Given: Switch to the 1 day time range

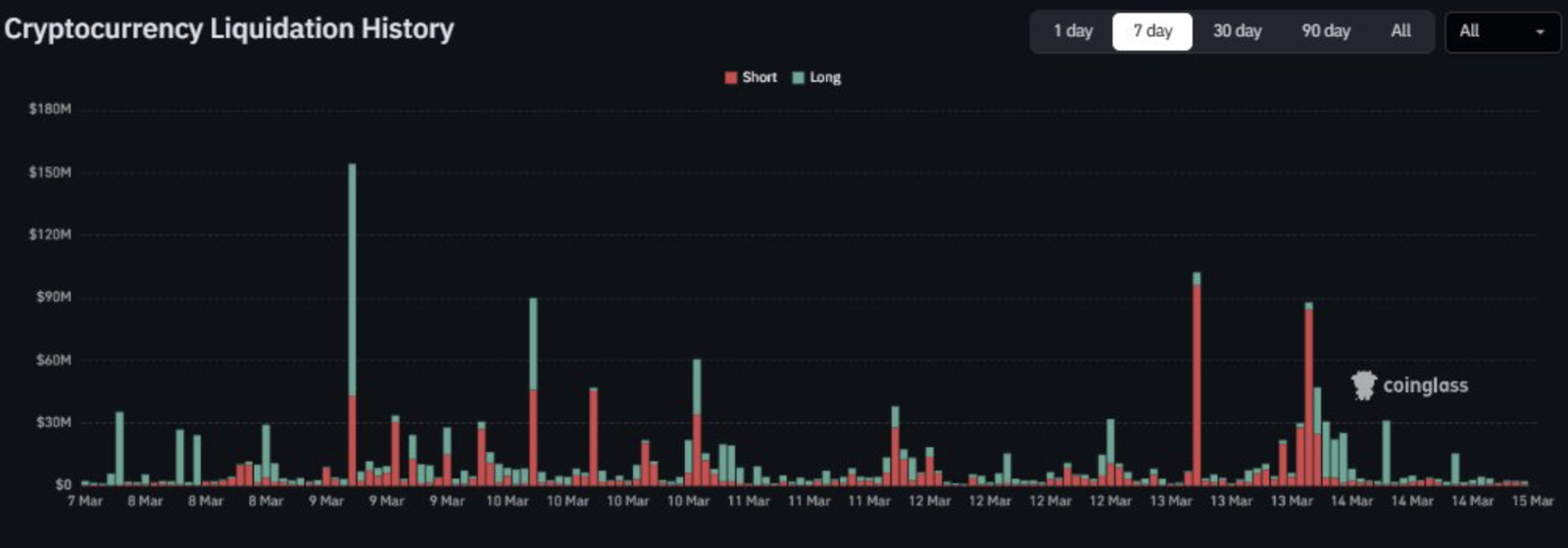Looking at the screenshot, I should (1072, 31).
